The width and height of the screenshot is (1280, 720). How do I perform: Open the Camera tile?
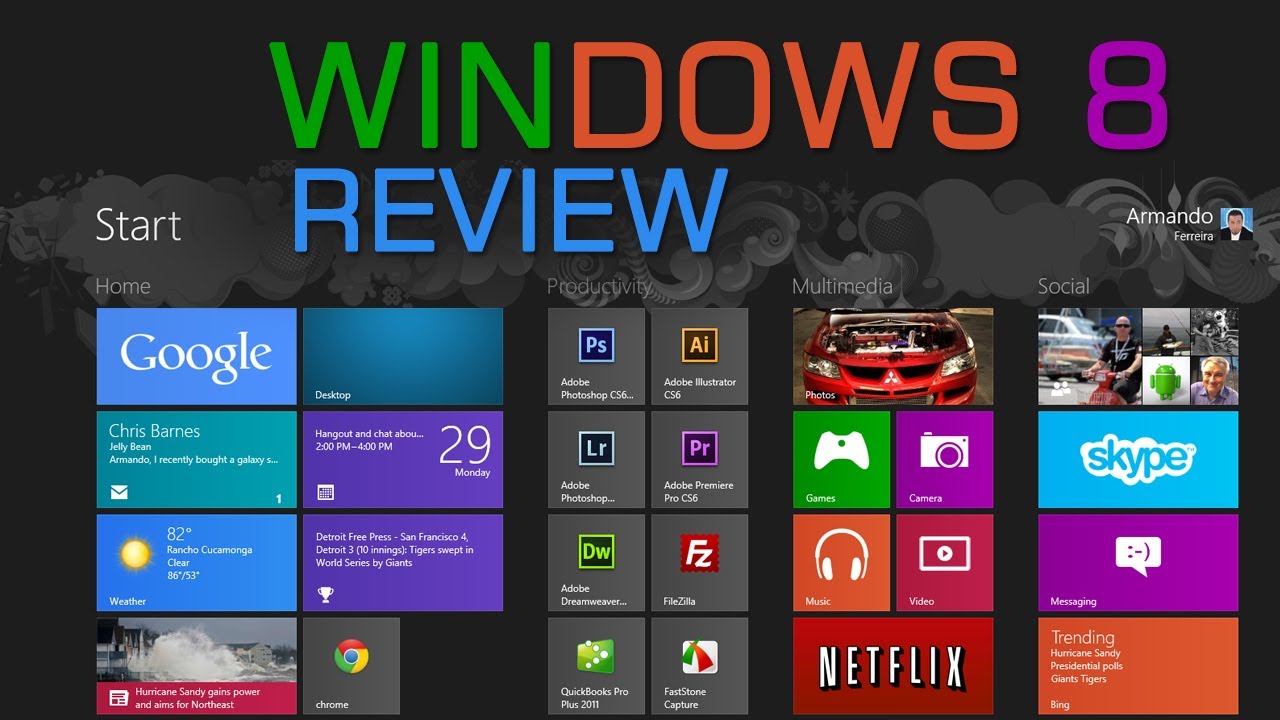point(945,459)
